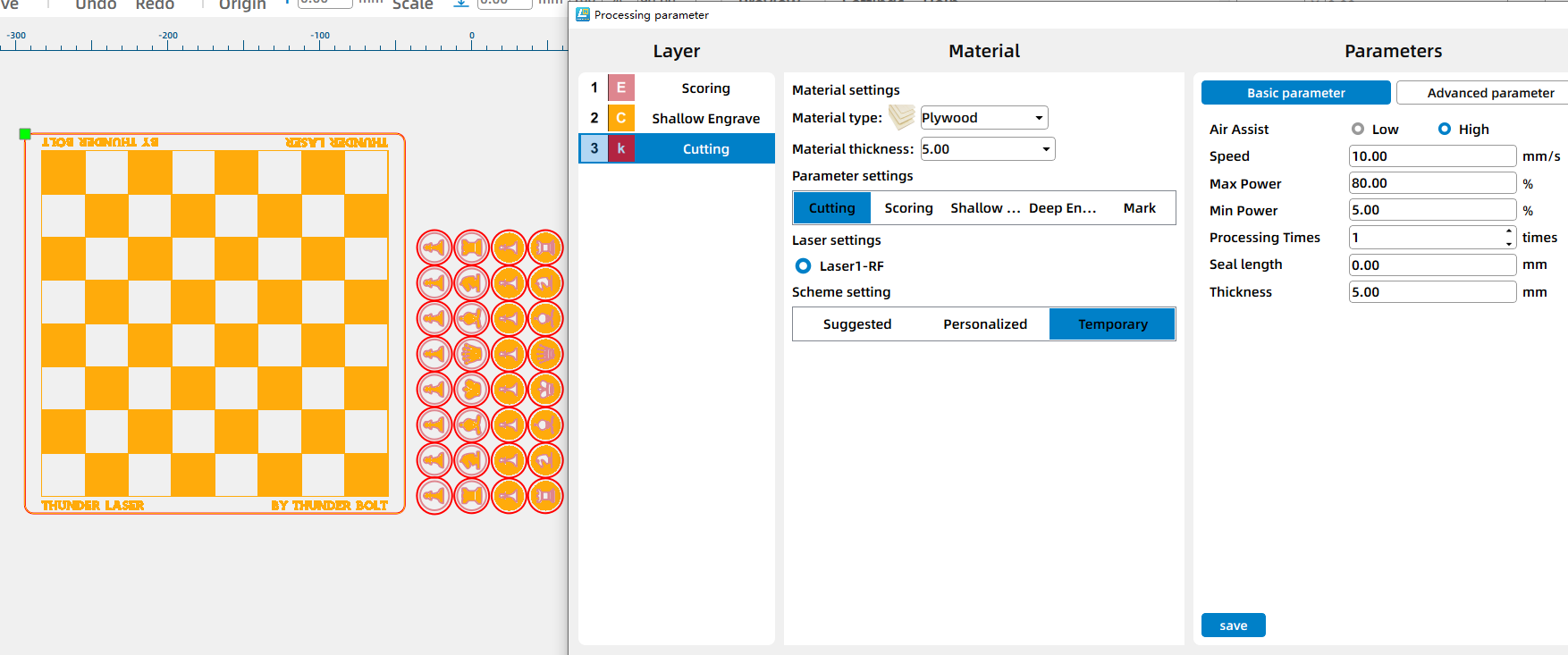This screenshot has height=655, width=1568.
Task: Click the Max Power input field
Action: pyautogui.click(x=1431, y=183)
